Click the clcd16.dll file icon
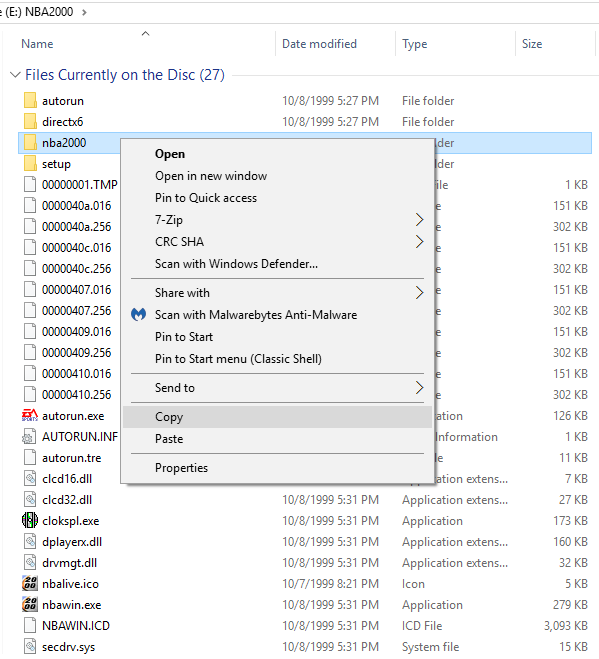 click(30, 479)
